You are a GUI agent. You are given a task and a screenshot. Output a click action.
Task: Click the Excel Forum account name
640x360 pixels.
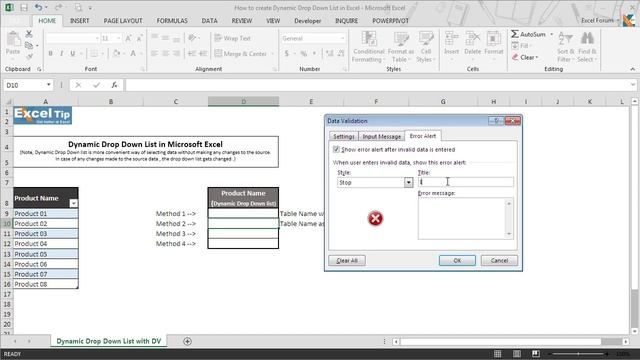[x=597, y=20]
